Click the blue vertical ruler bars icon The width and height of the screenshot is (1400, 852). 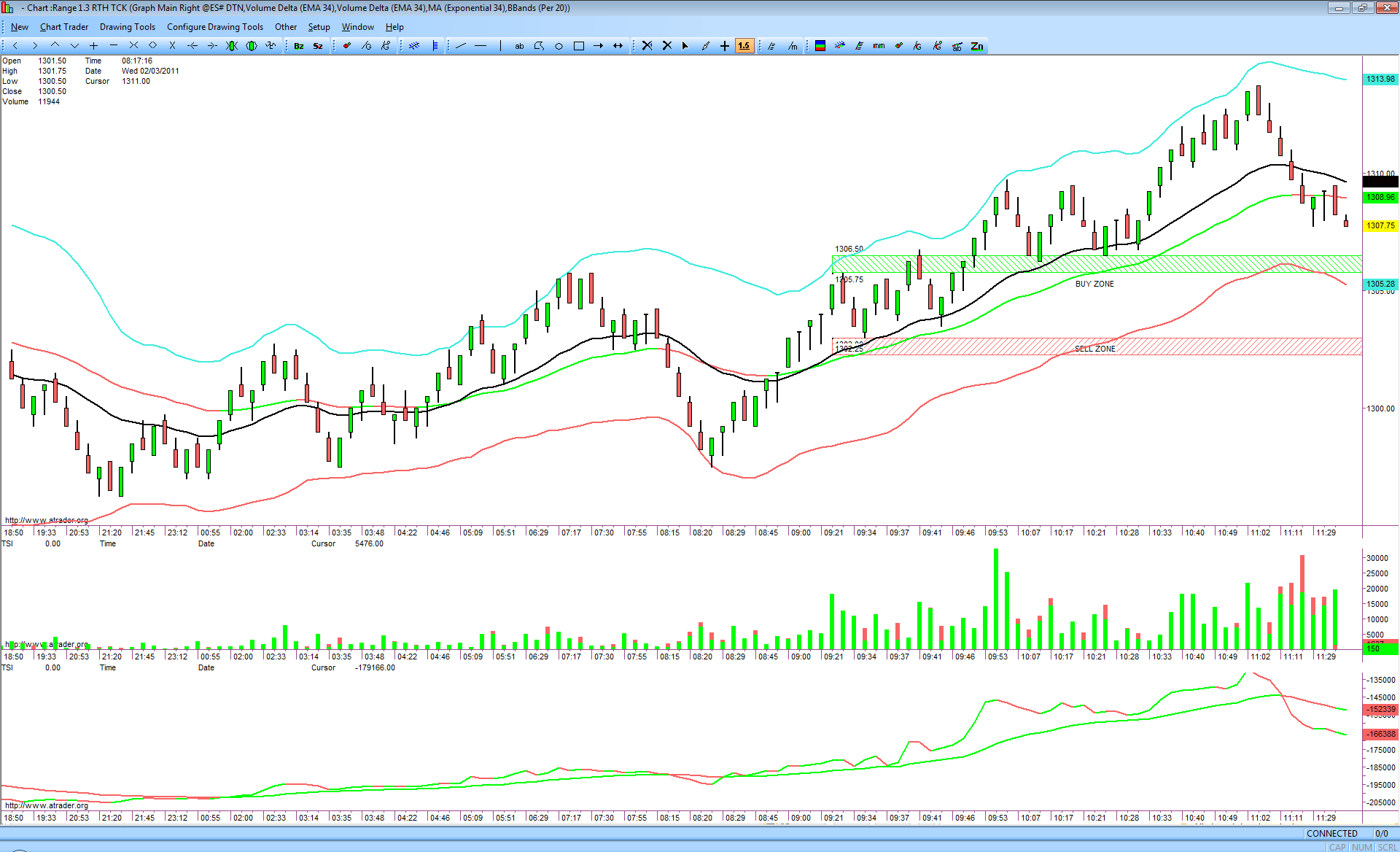(x=435, y=46)
